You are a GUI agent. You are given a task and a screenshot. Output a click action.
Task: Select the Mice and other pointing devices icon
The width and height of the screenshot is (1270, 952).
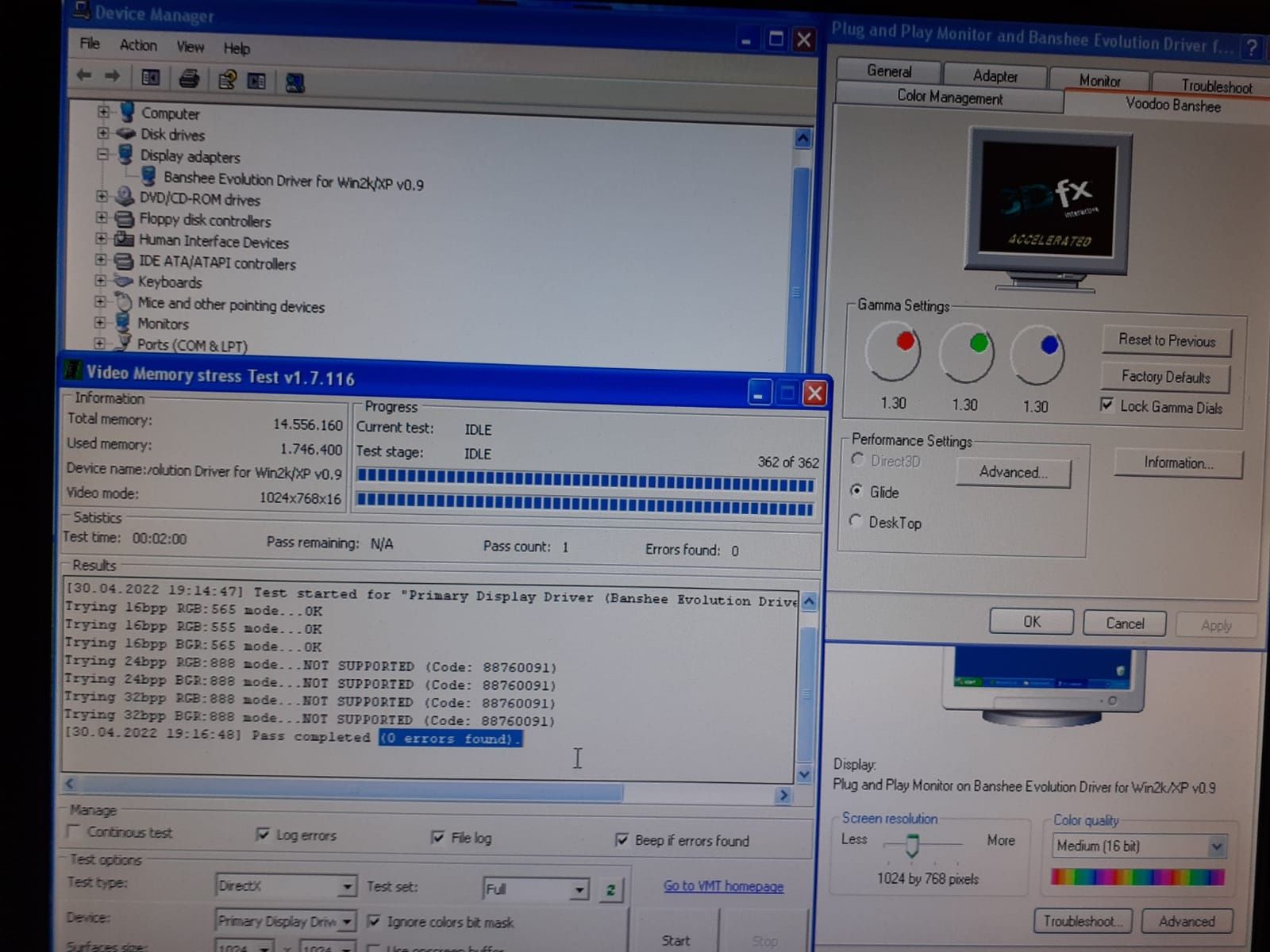123,301
